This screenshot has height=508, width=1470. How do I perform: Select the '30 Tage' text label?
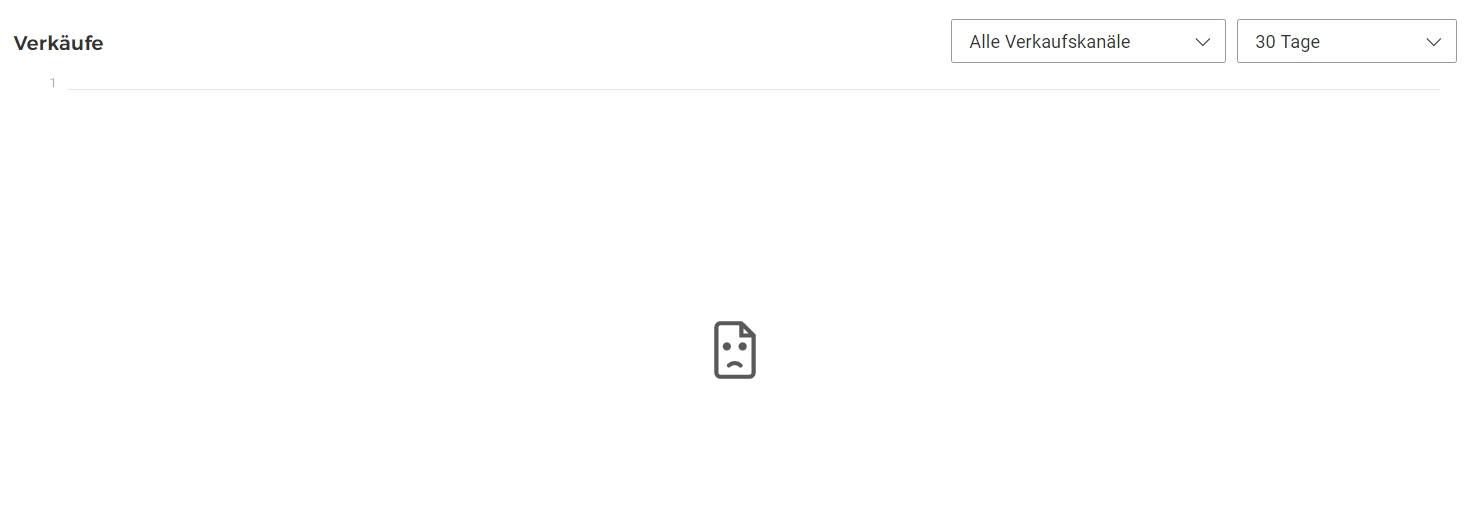coord(1287,42)
